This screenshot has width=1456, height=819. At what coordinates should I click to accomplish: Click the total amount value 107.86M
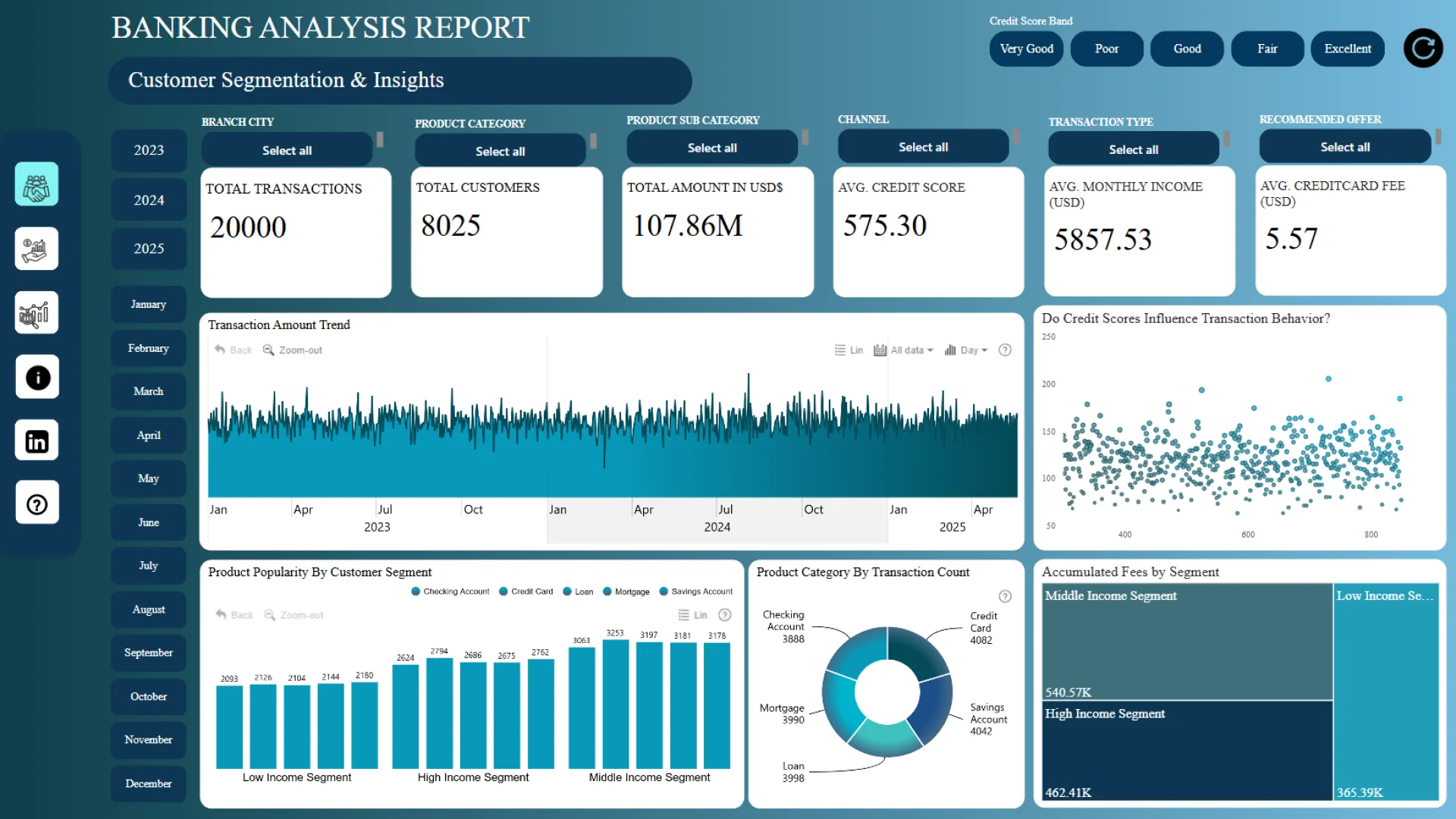(688, 226)
